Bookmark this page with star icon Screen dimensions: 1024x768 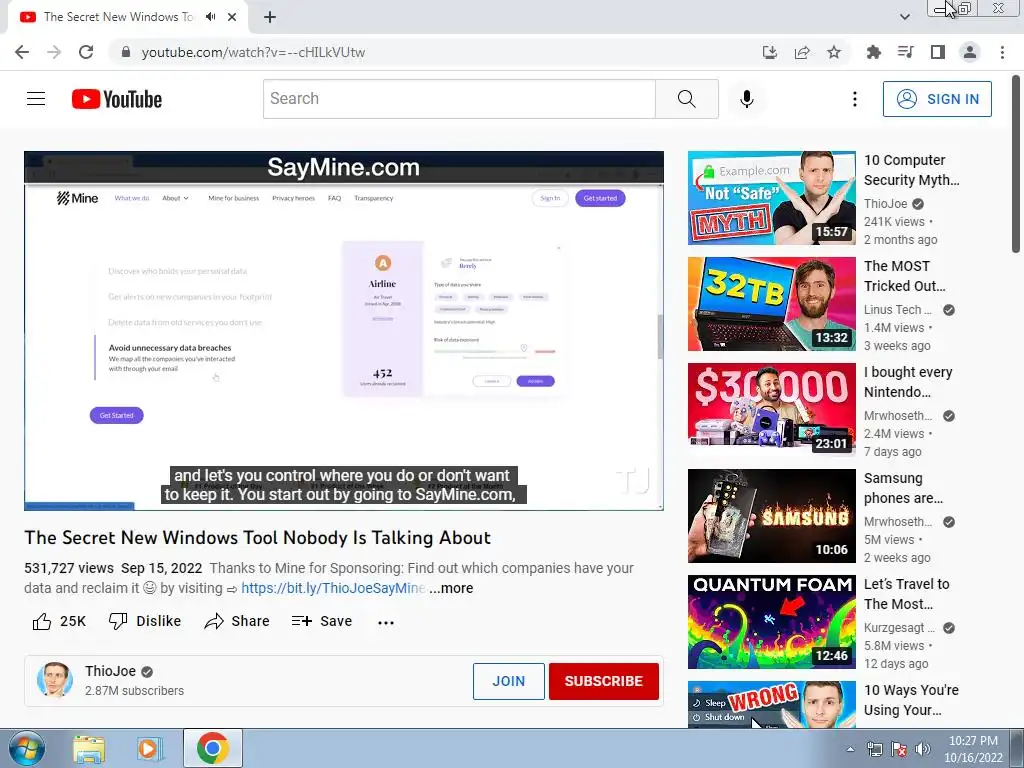[834, 52]
